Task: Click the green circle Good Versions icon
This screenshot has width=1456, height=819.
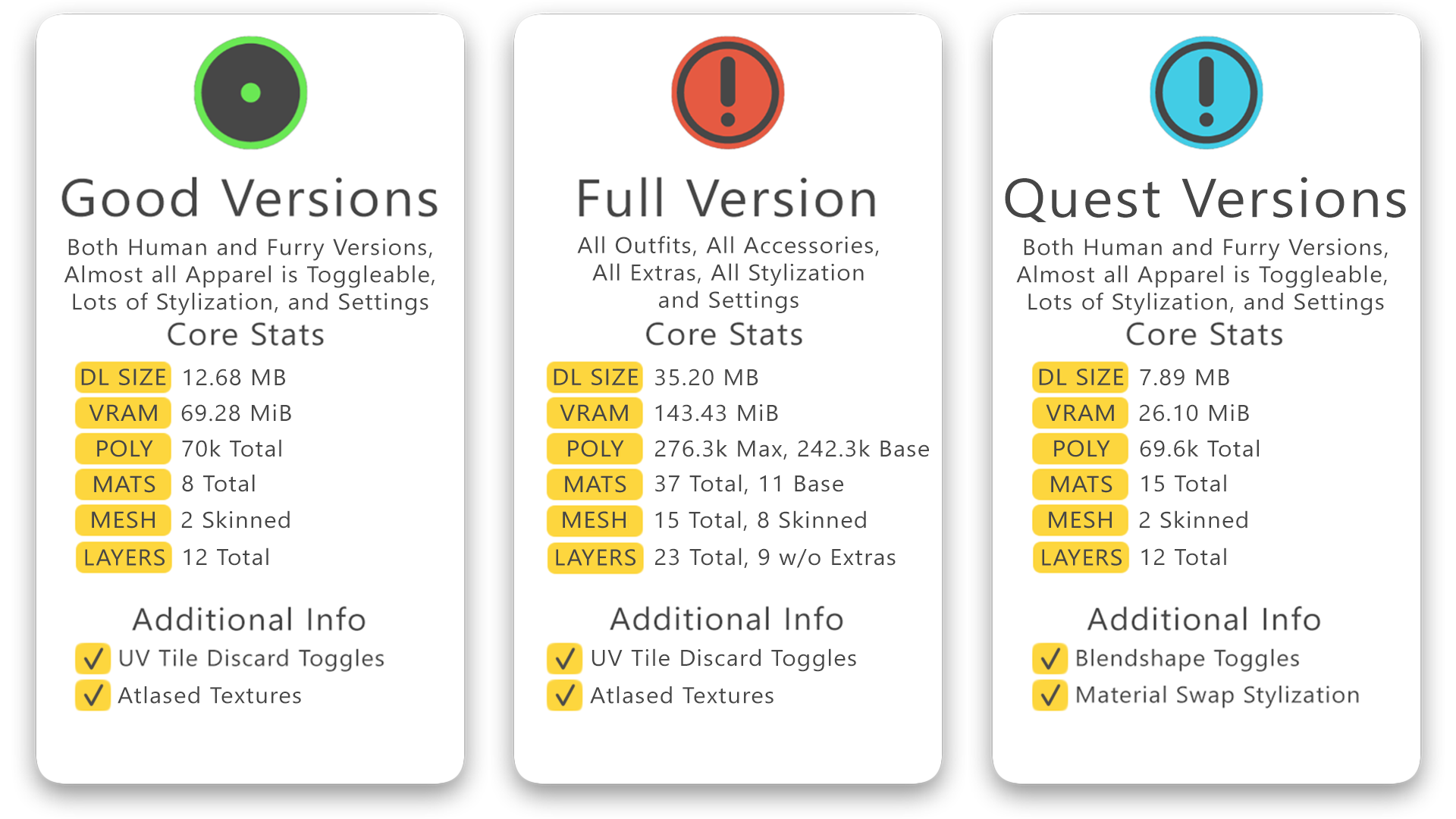Action: (250, 93)
